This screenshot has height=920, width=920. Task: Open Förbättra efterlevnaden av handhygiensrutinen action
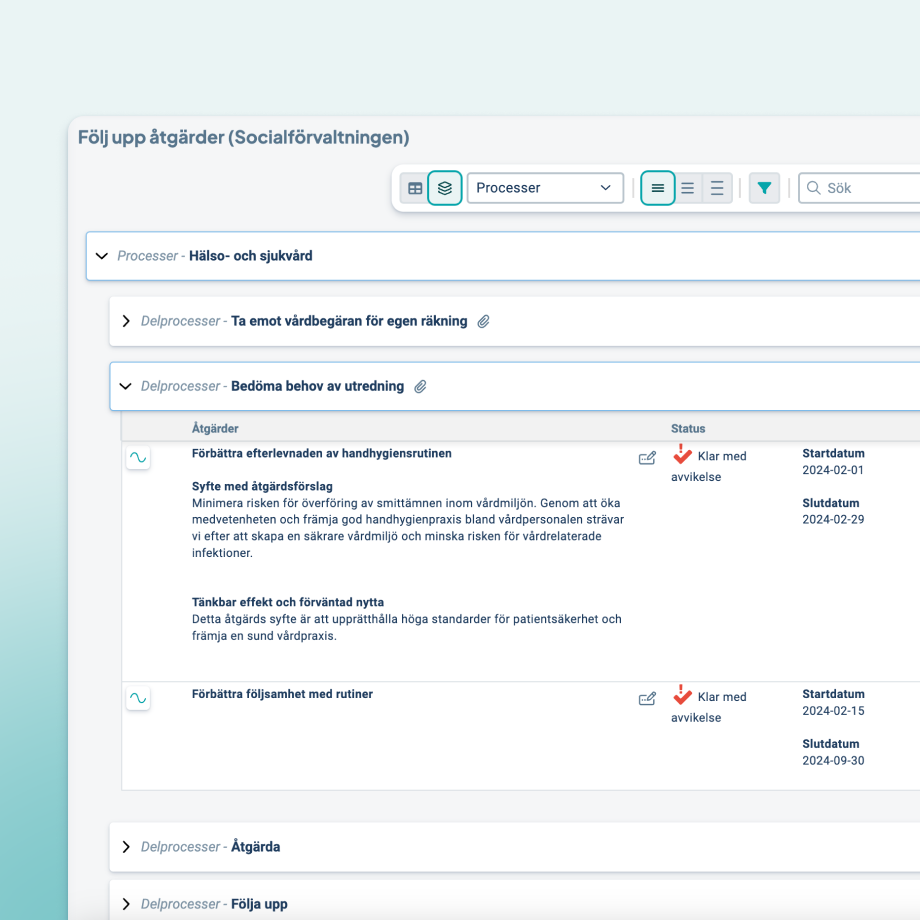point(321,454)
